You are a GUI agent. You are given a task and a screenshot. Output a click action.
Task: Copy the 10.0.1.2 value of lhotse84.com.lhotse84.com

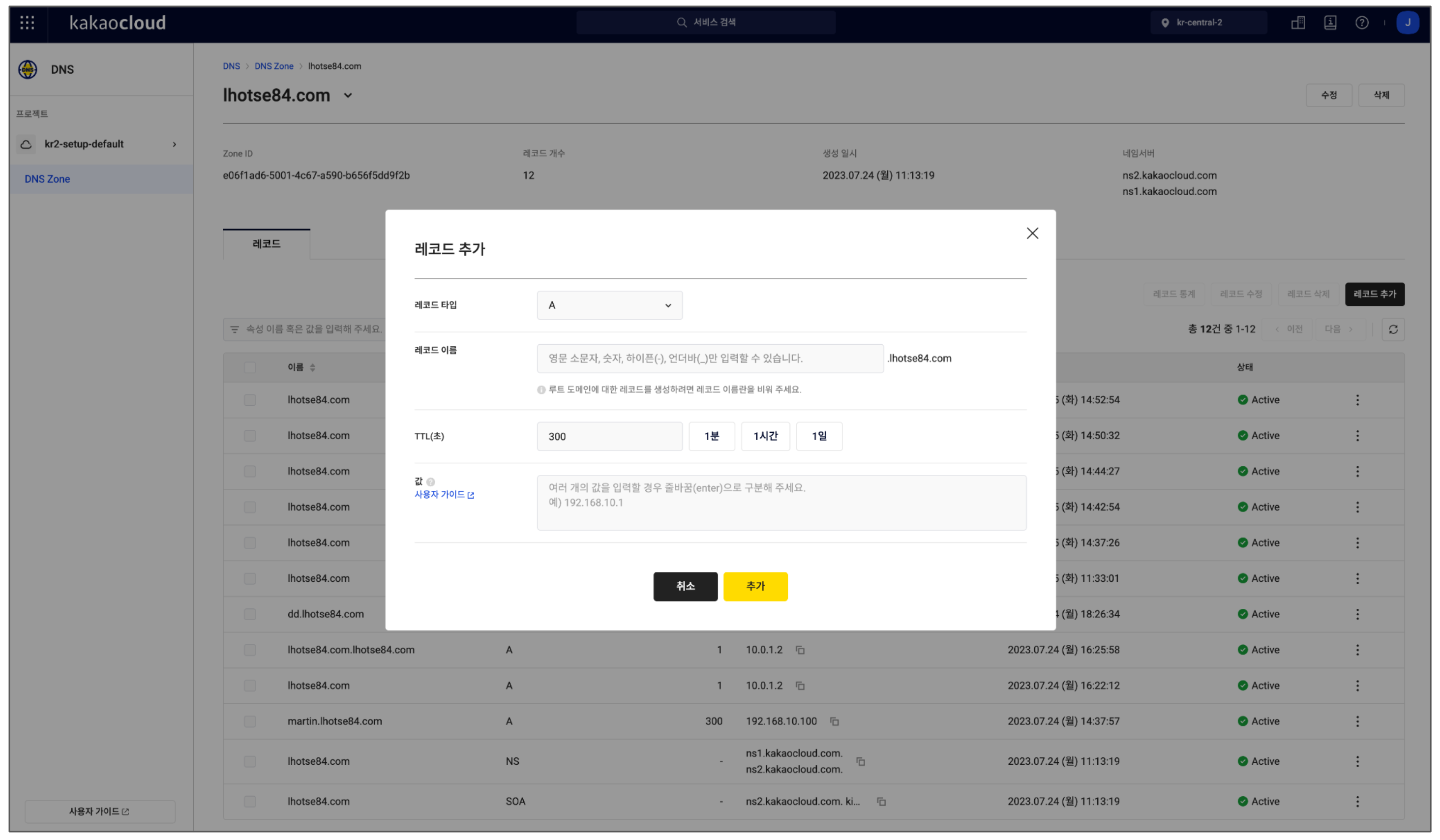coord(800,650)
